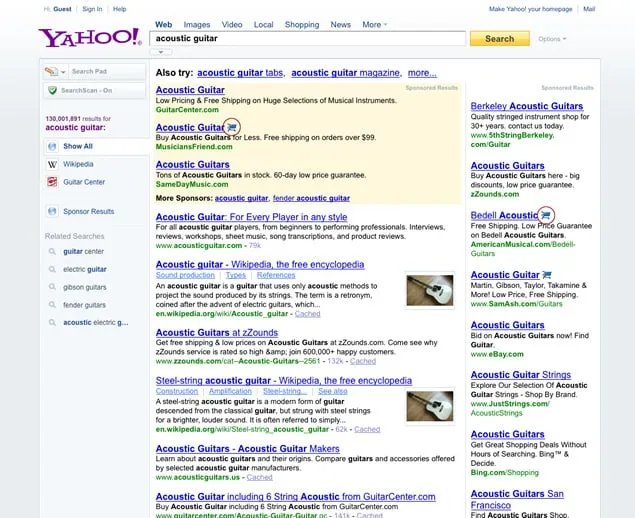
Task: Click the acoustic guitar search input field
Action: [x=307, y=38]
